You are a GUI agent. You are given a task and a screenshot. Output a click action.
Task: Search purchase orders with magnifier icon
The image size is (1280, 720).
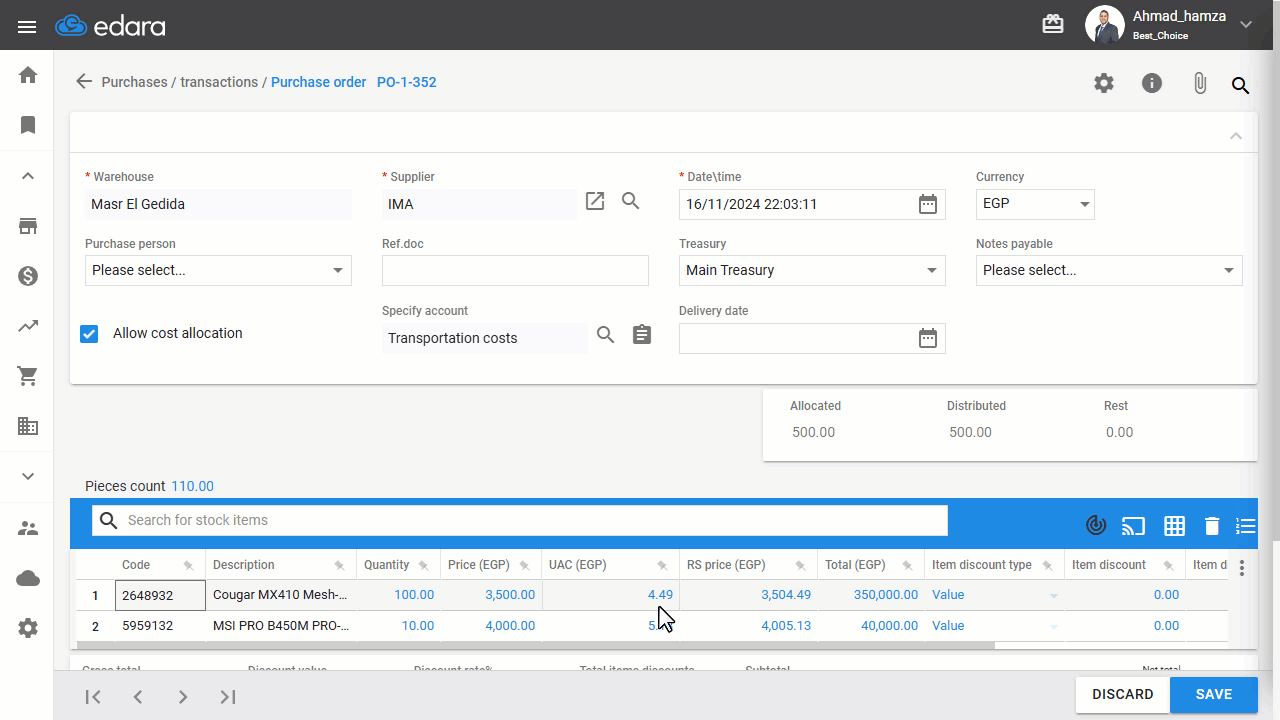point(1240,85)
